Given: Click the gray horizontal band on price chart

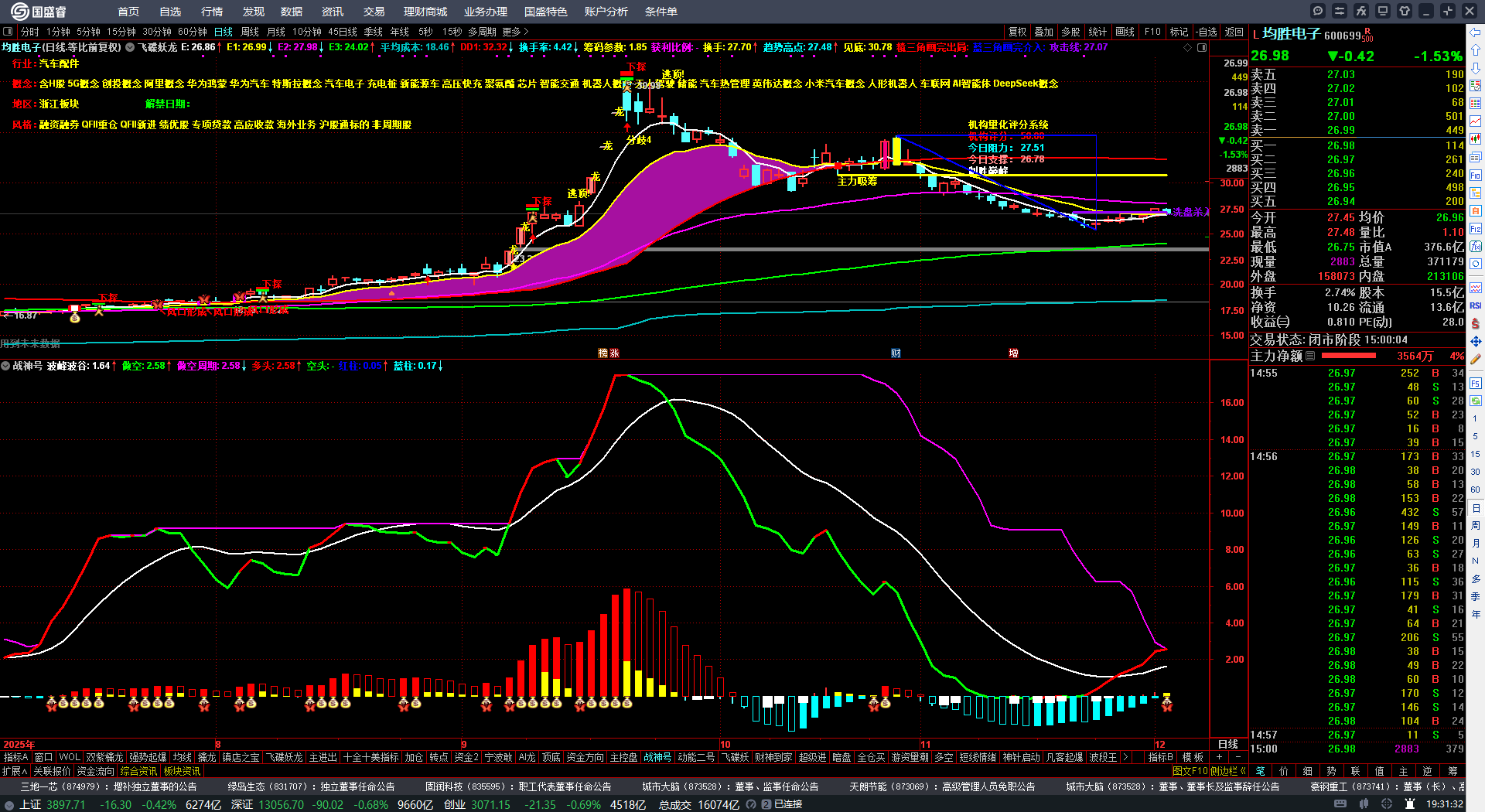Looking at the screenshot, I should (926, 249).
